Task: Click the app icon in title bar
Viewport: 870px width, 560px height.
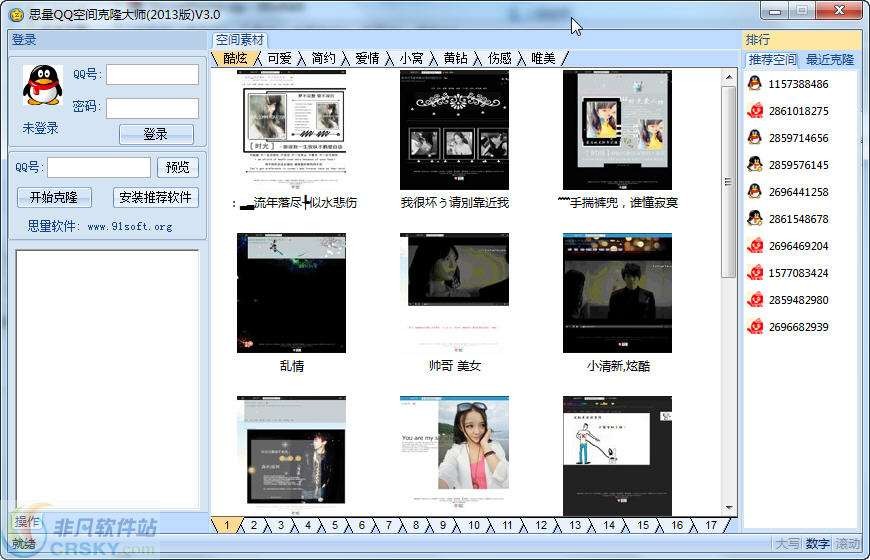Action: tap(17, 14)
